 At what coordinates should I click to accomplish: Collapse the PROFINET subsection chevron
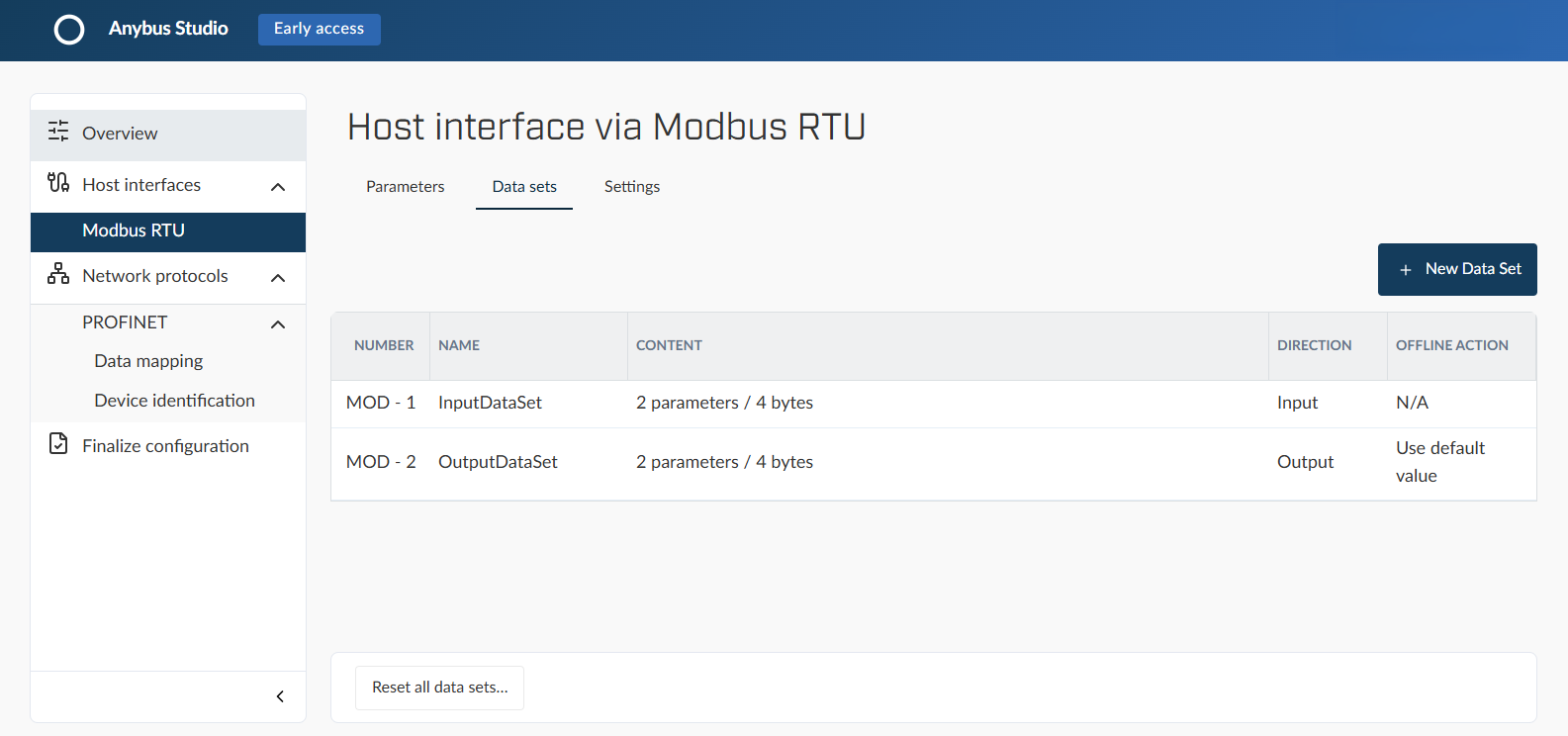pyautogui.click(x=278, y=324)
